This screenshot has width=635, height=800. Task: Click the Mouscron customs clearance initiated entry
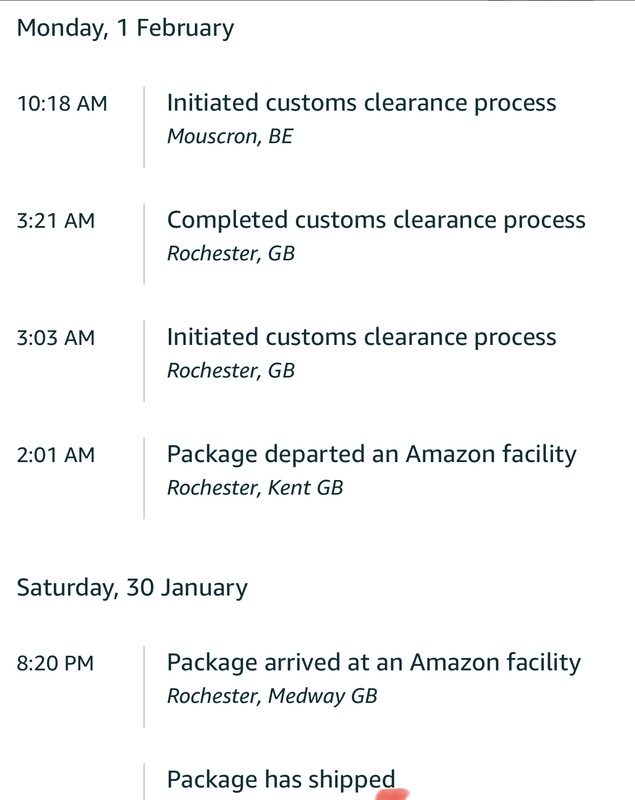coord(361,103)
